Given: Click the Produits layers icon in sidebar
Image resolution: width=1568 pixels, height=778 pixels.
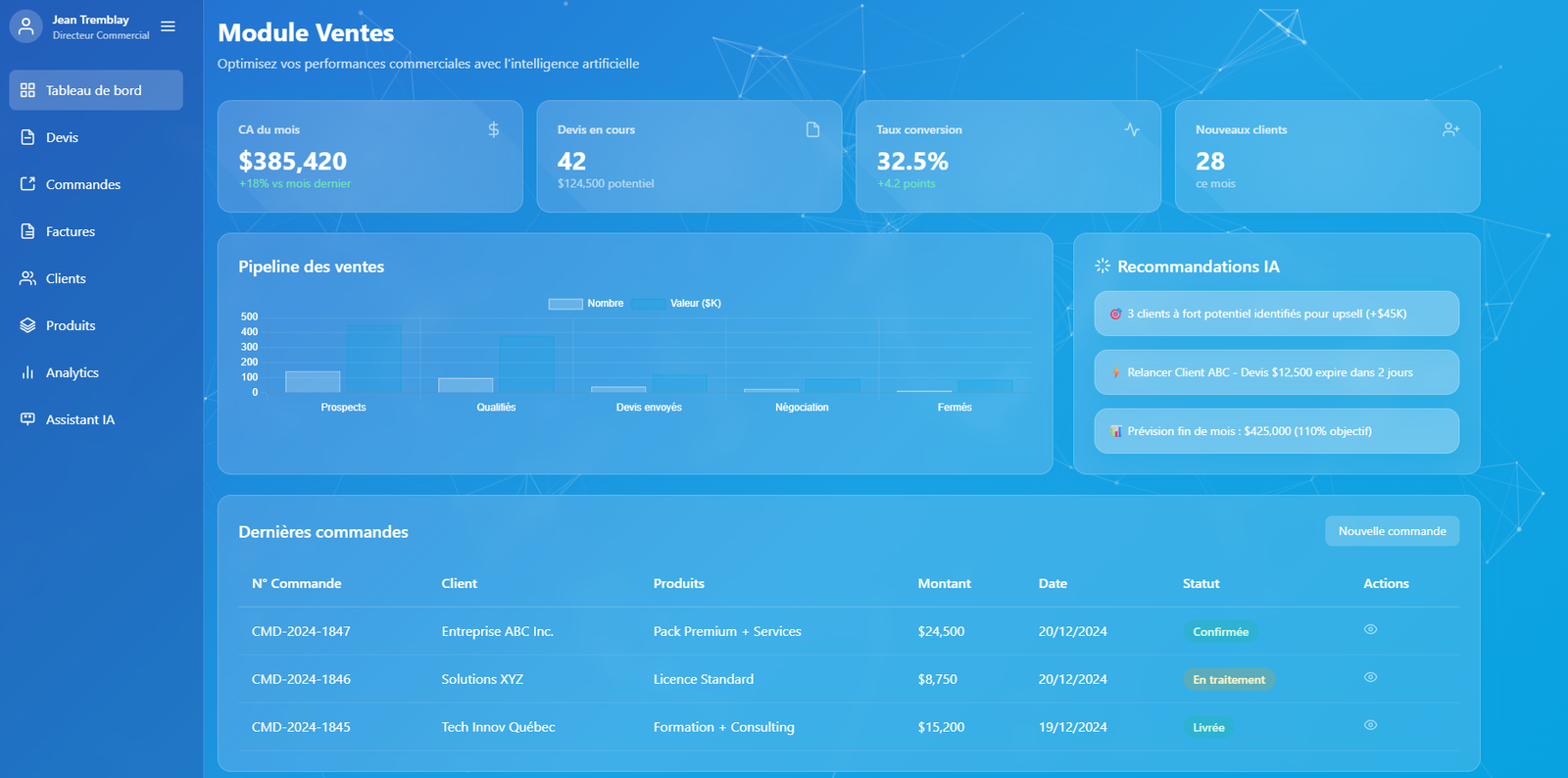Looking at the screenshot, I should (x=27, y=325).
